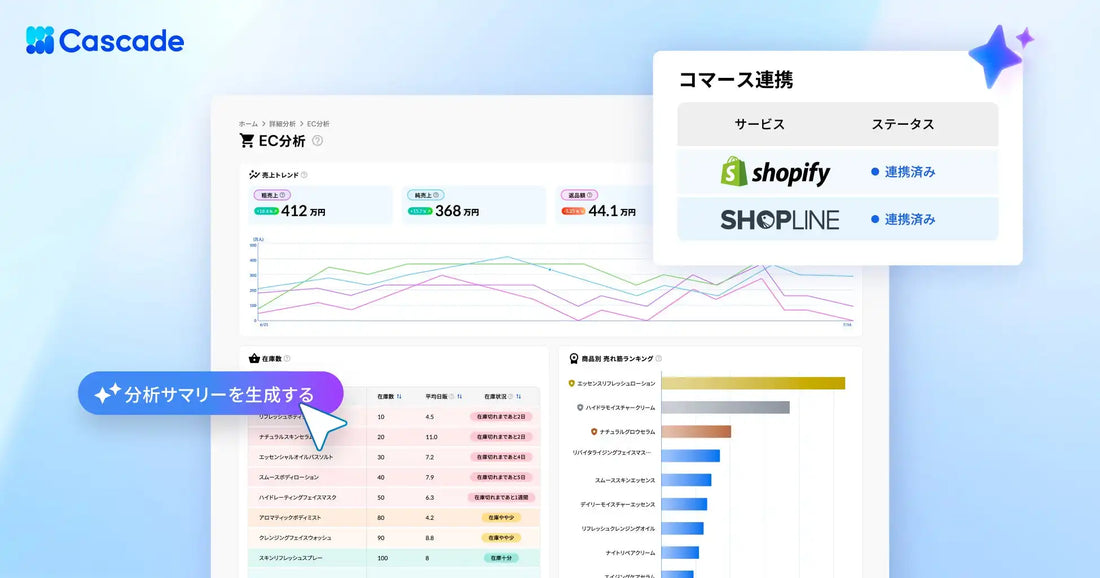The image size is (1100, 578).
Task: Click 在庫切れまであと1週間 badge
Action: 501,497
